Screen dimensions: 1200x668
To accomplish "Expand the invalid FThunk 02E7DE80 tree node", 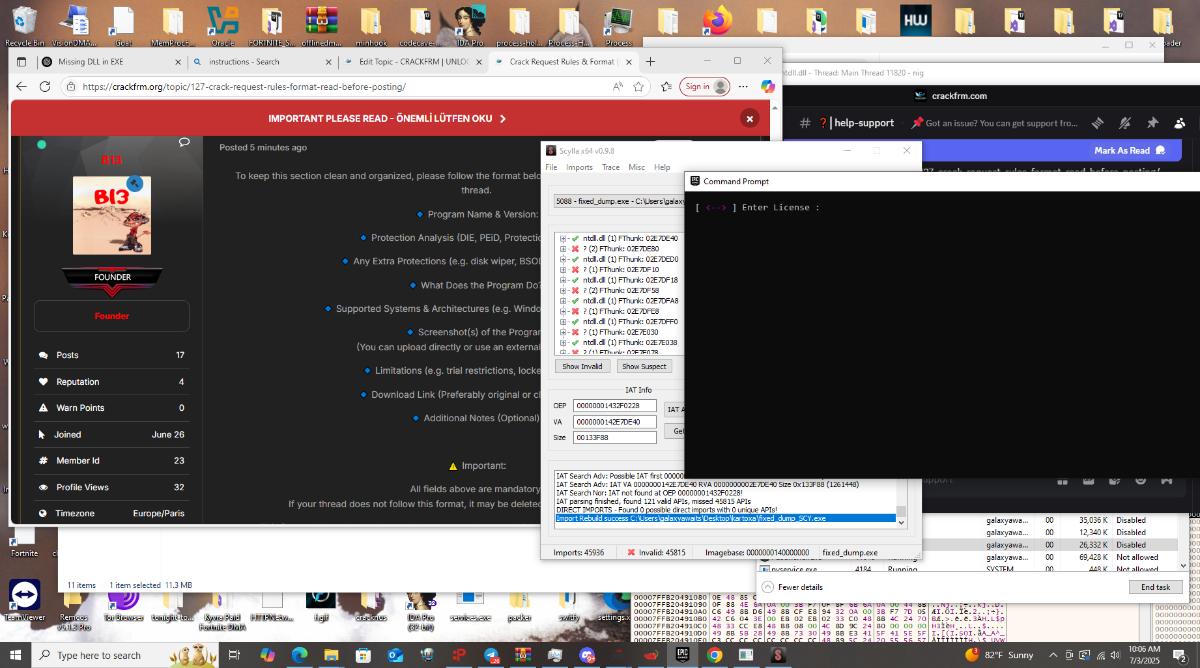I will pos(563,249).
